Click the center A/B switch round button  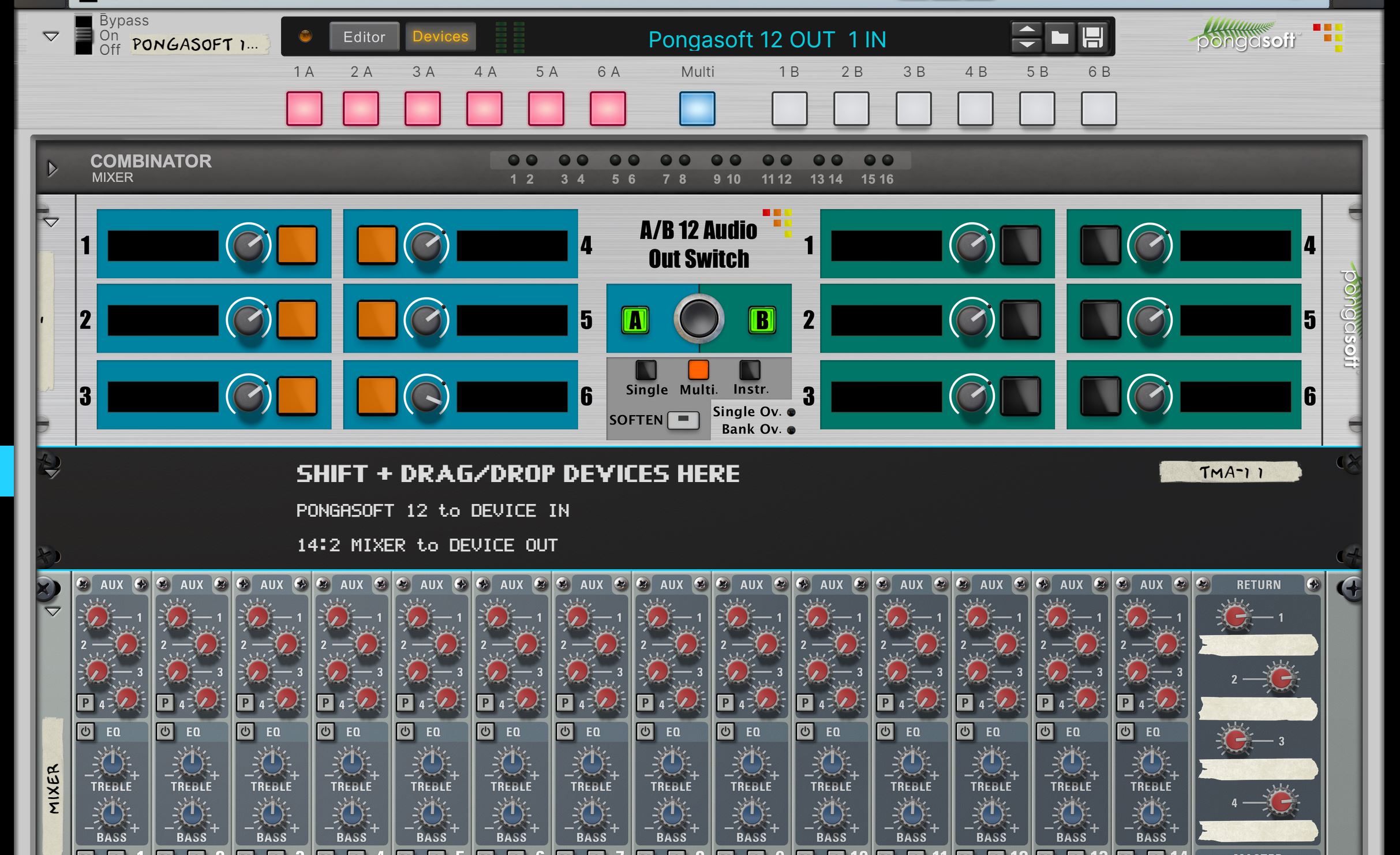(x=698, y=319)
